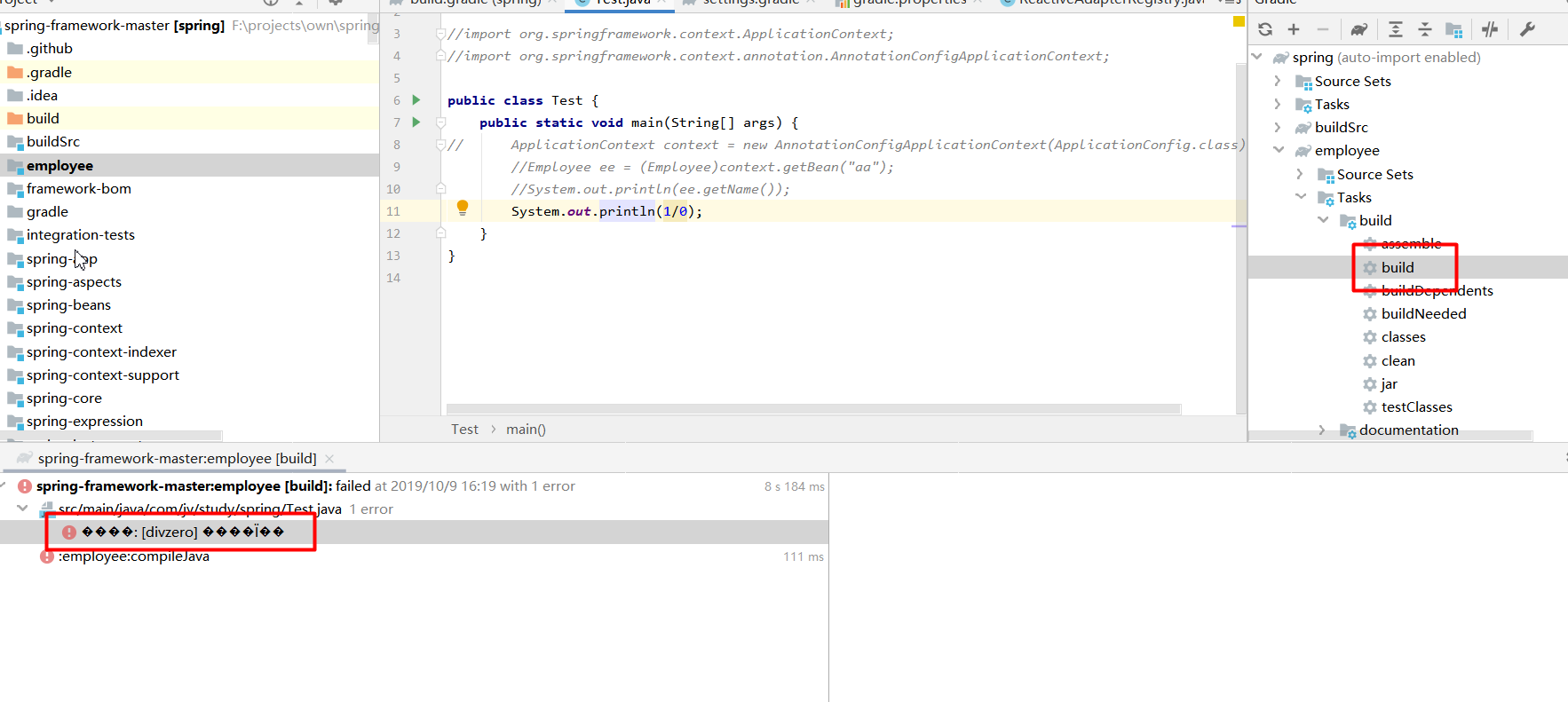
Task: Click the yellow lightbulb intention icon
Action: tap(462, 208)
